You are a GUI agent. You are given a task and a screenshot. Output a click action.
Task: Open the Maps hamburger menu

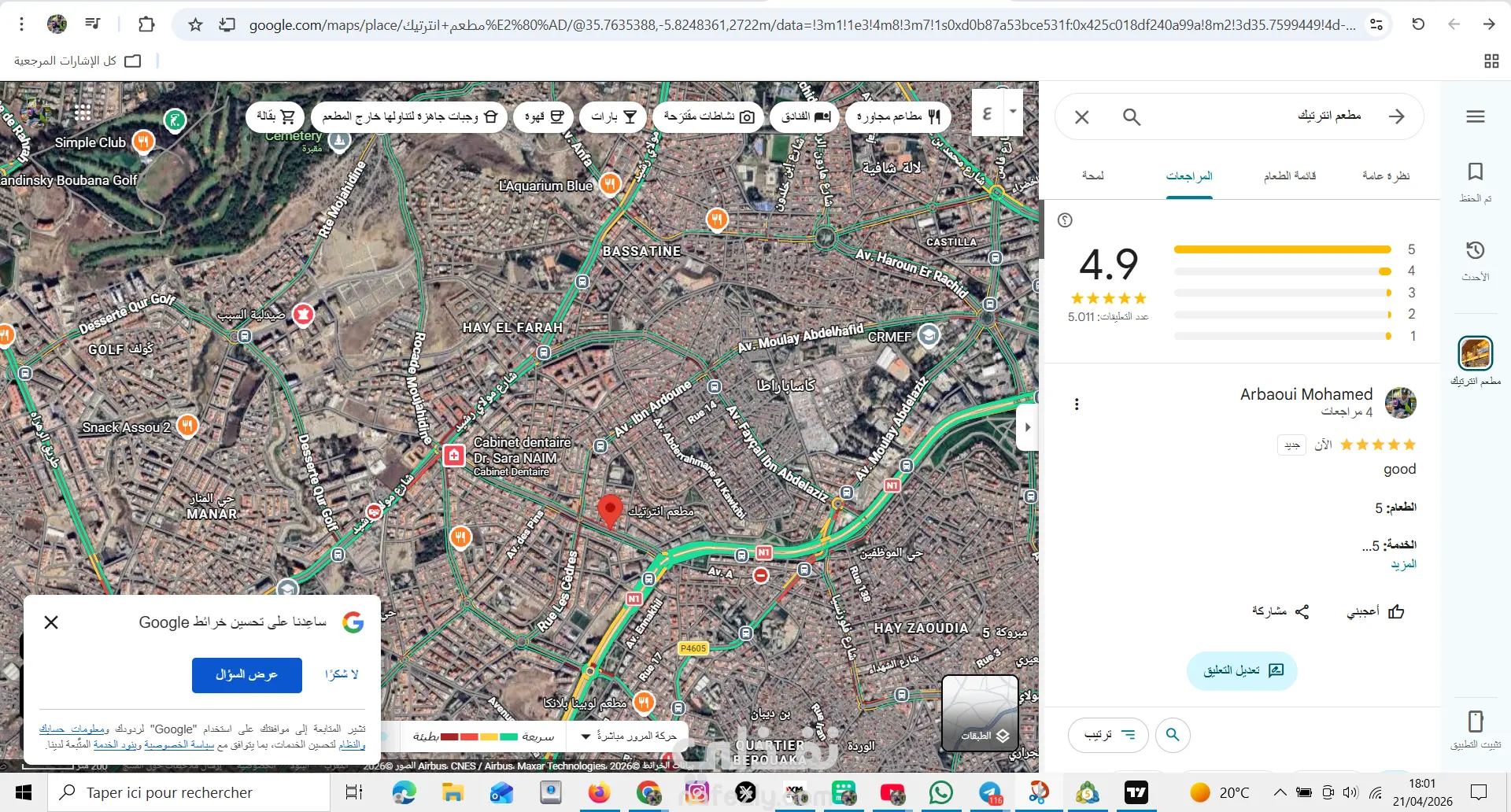[x=1476, y=116]
